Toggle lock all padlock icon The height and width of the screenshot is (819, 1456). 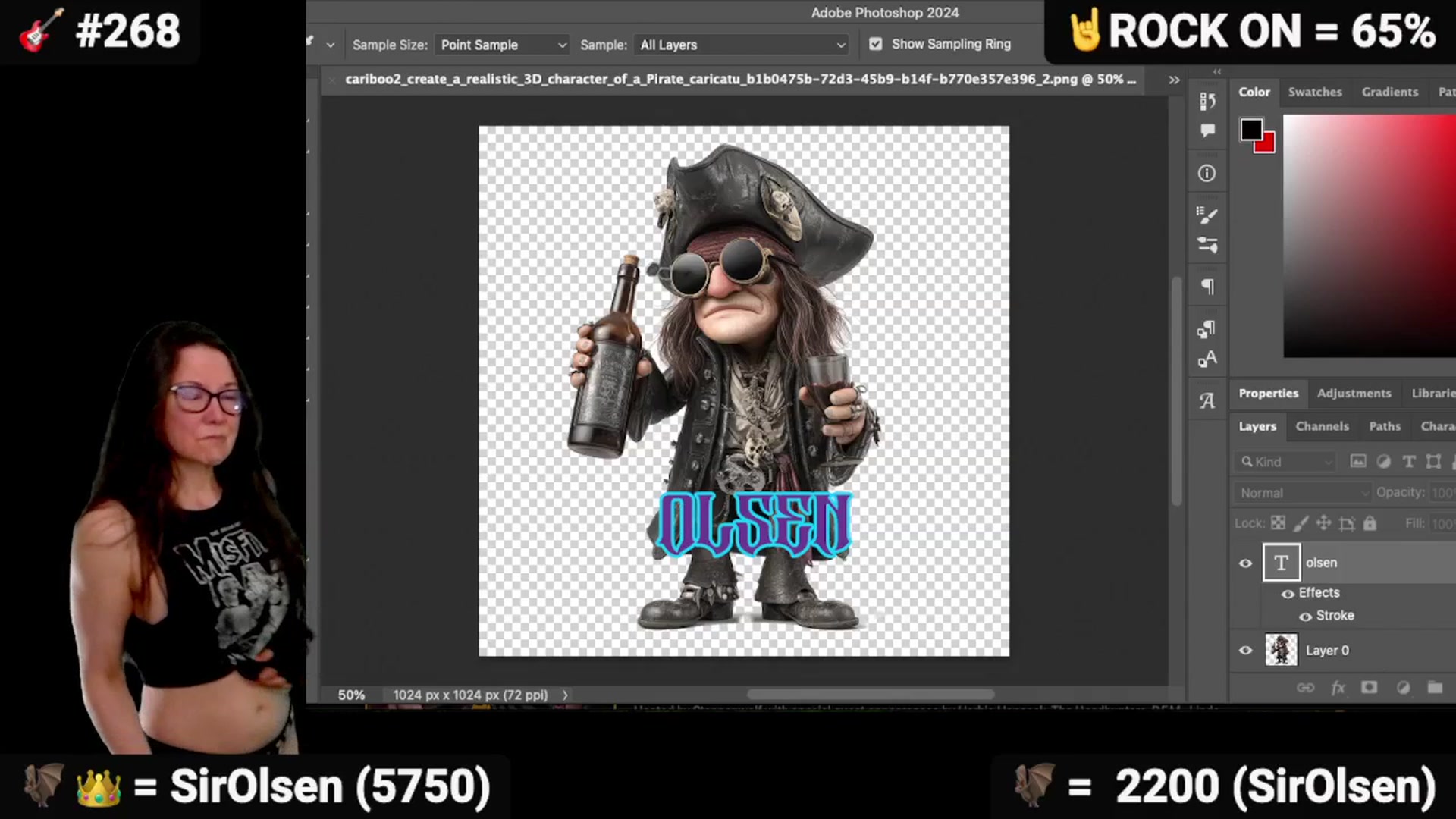[x=1370, y=522]
